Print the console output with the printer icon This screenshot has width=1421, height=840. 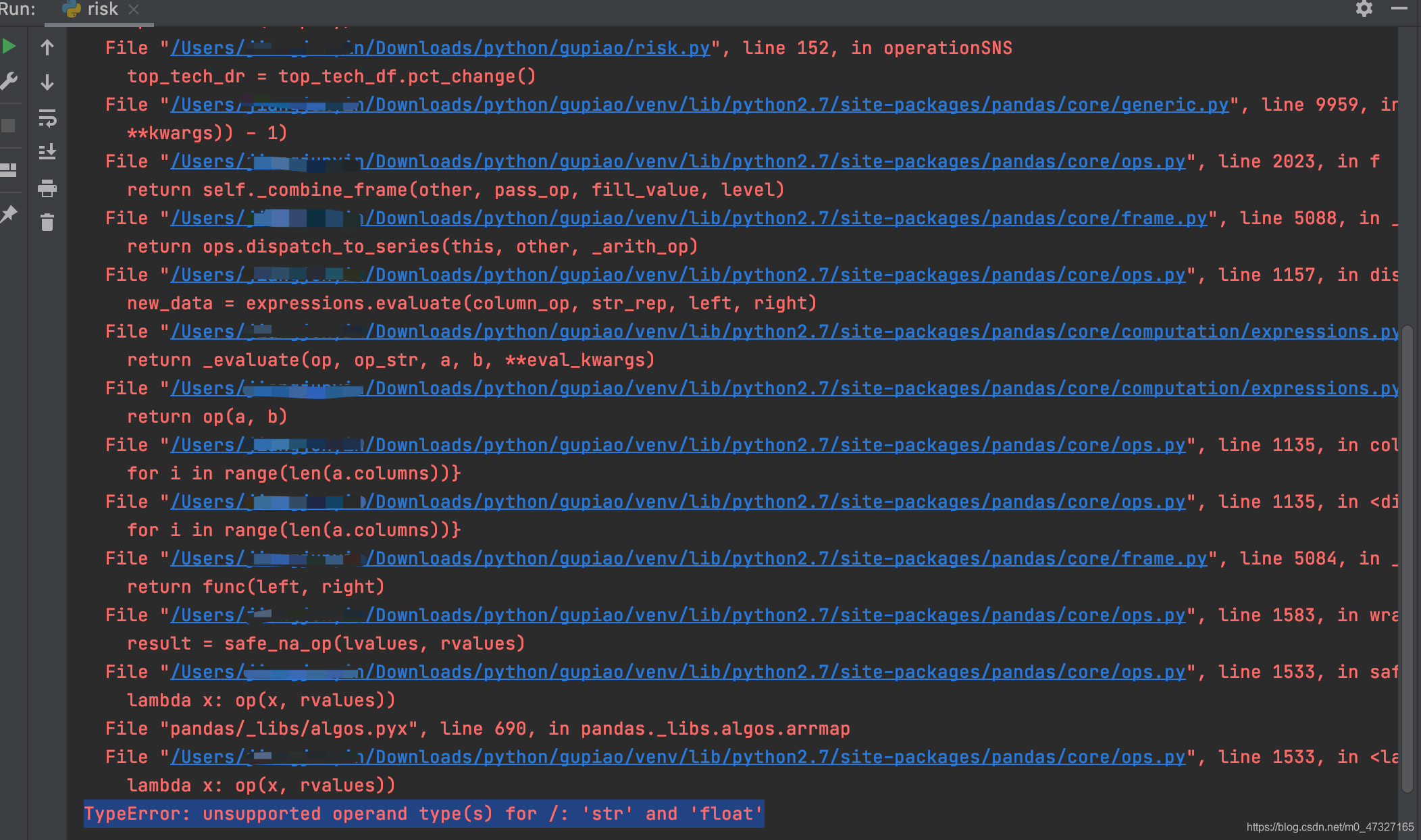click(x=47, y=188)
